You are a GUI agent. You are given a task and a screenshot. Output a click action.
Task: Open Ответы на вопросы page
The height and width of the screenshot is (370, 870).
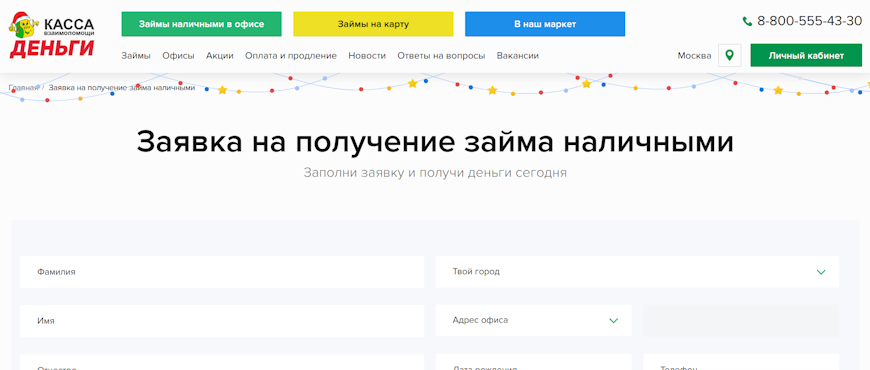(x=441, y=55)
